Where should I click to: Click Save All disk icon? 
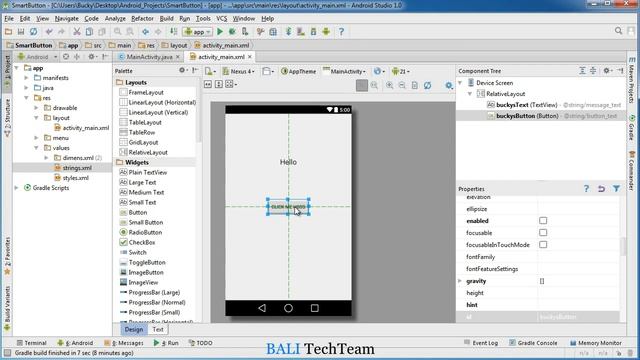[21, 31]
